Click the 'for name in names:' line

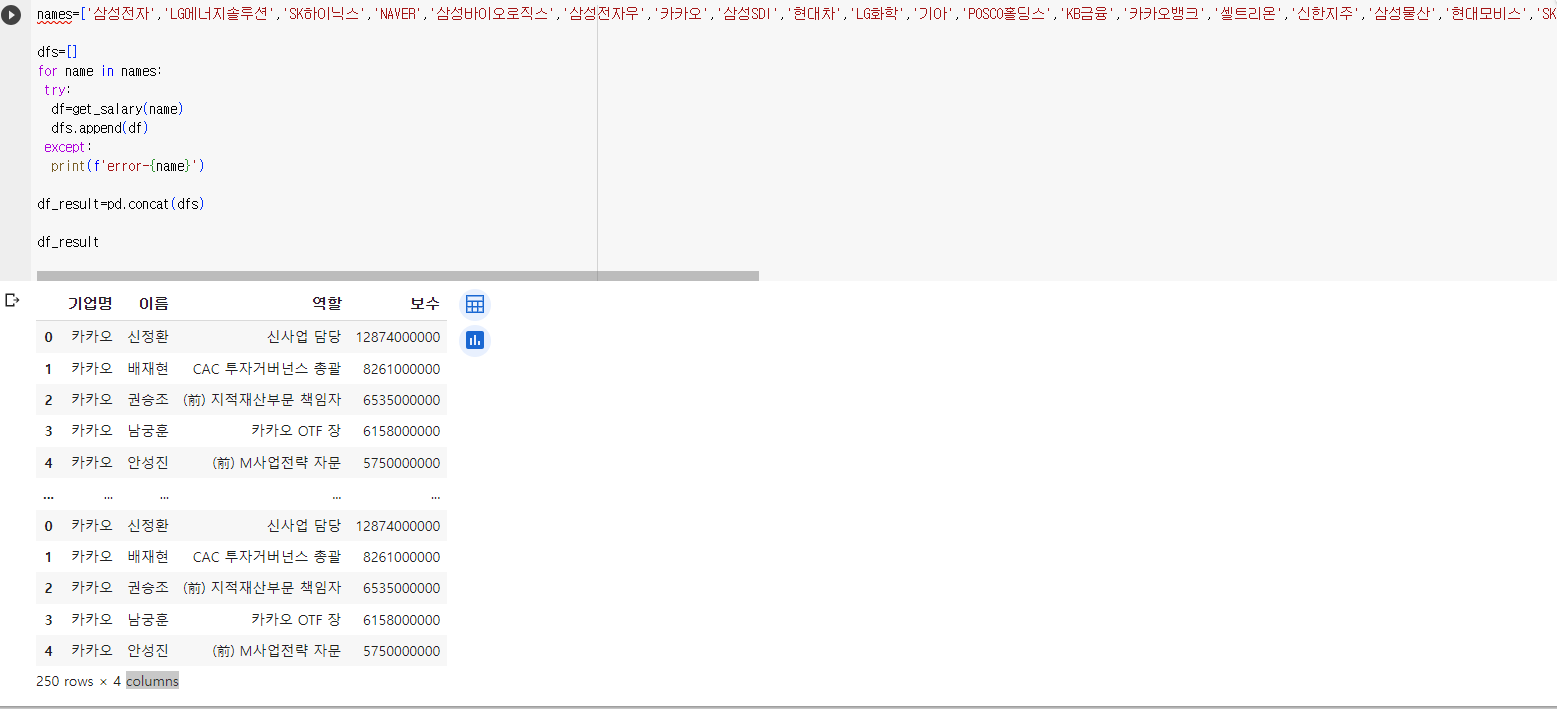(100, 71)
